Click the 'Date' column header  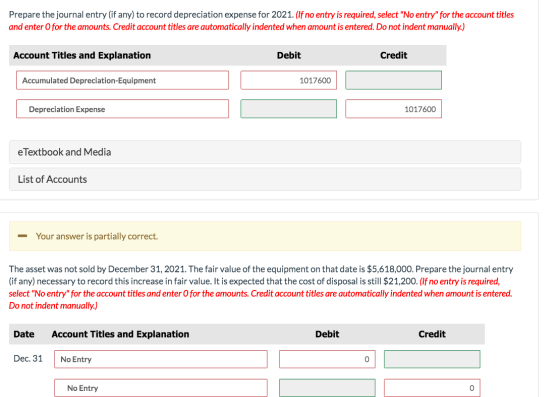pos(24,334)
